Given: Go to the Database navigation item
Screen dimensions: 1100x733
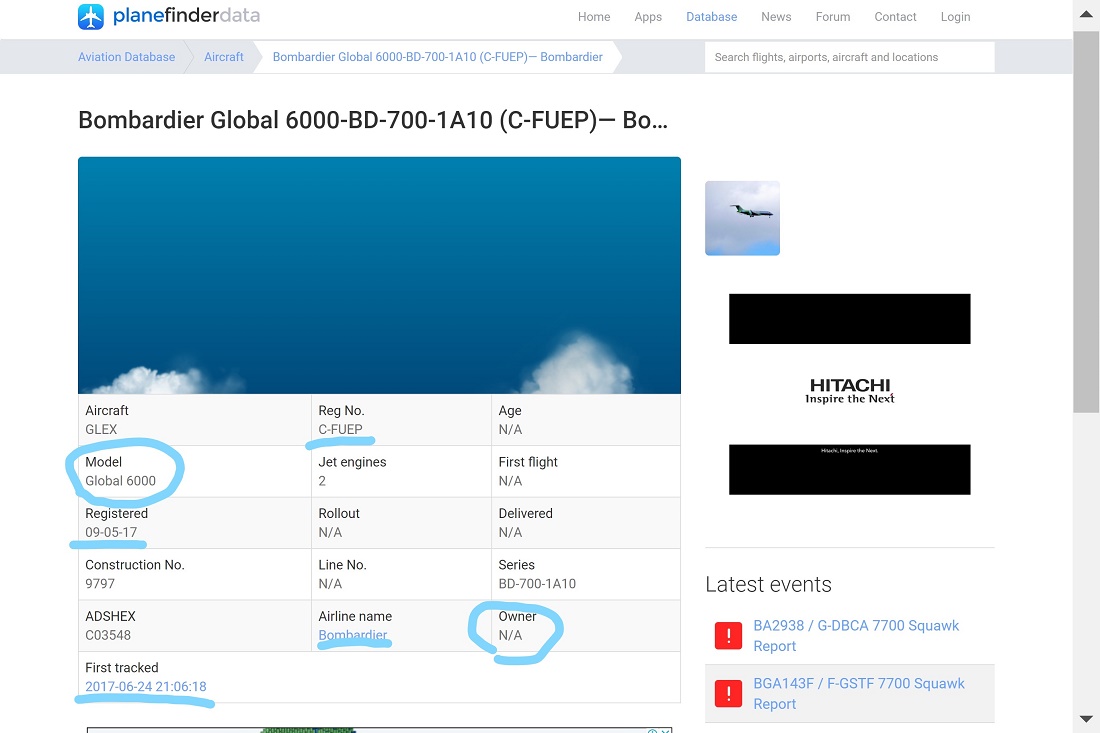Looking at the screenshot, I should [x=711, y=17].
